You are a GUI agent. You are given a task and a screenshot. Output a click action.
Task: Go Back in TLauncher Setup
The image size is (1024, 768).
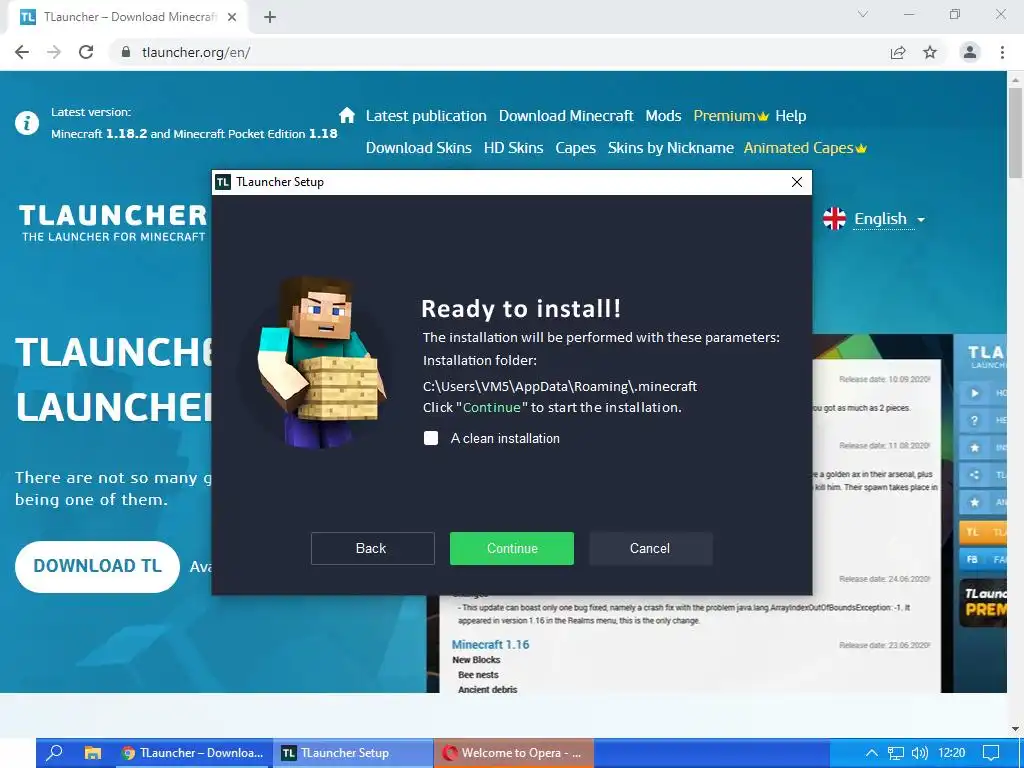tap(372, 548)
